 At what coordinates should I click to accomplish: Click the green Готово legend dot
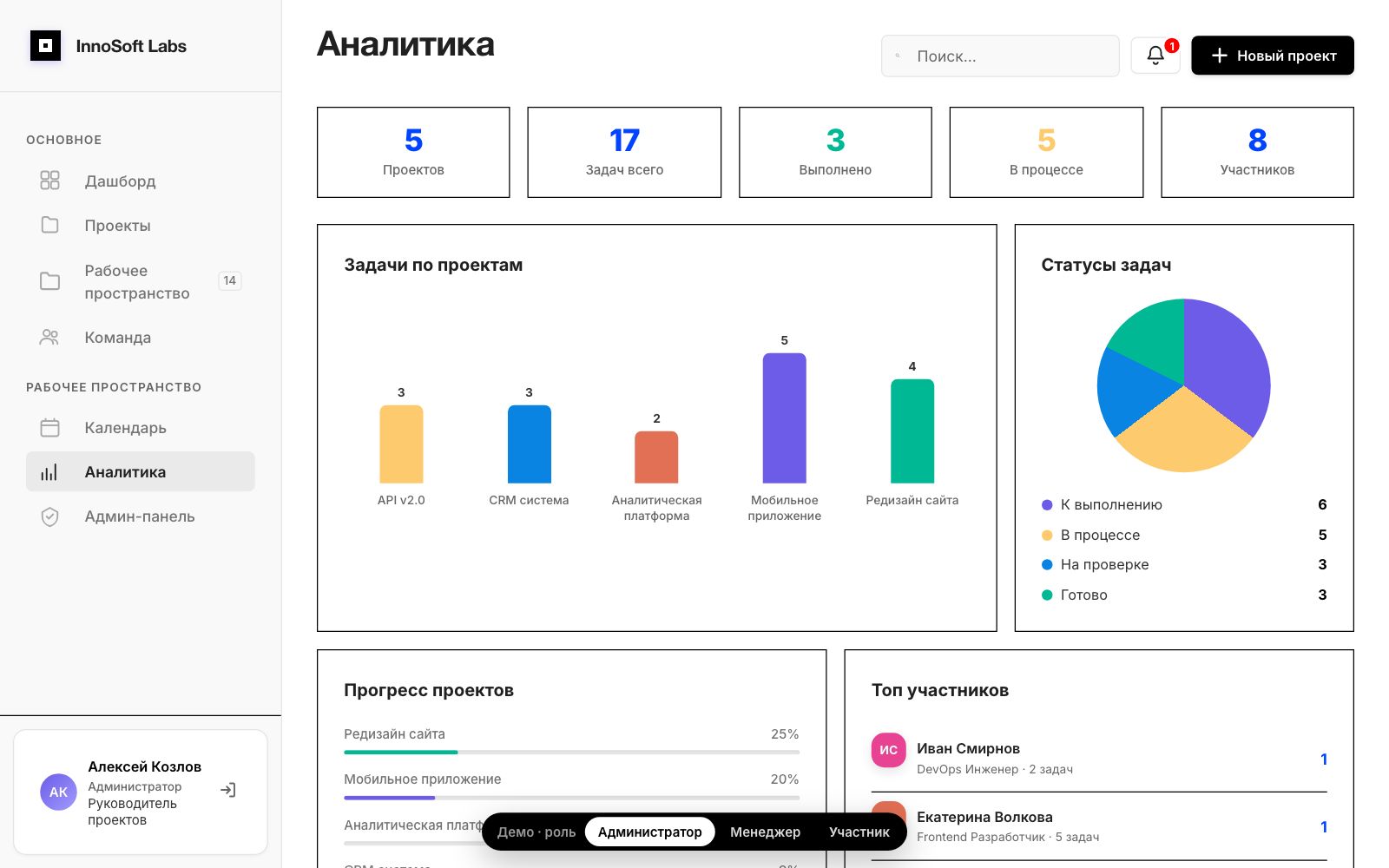point(1047,595)
